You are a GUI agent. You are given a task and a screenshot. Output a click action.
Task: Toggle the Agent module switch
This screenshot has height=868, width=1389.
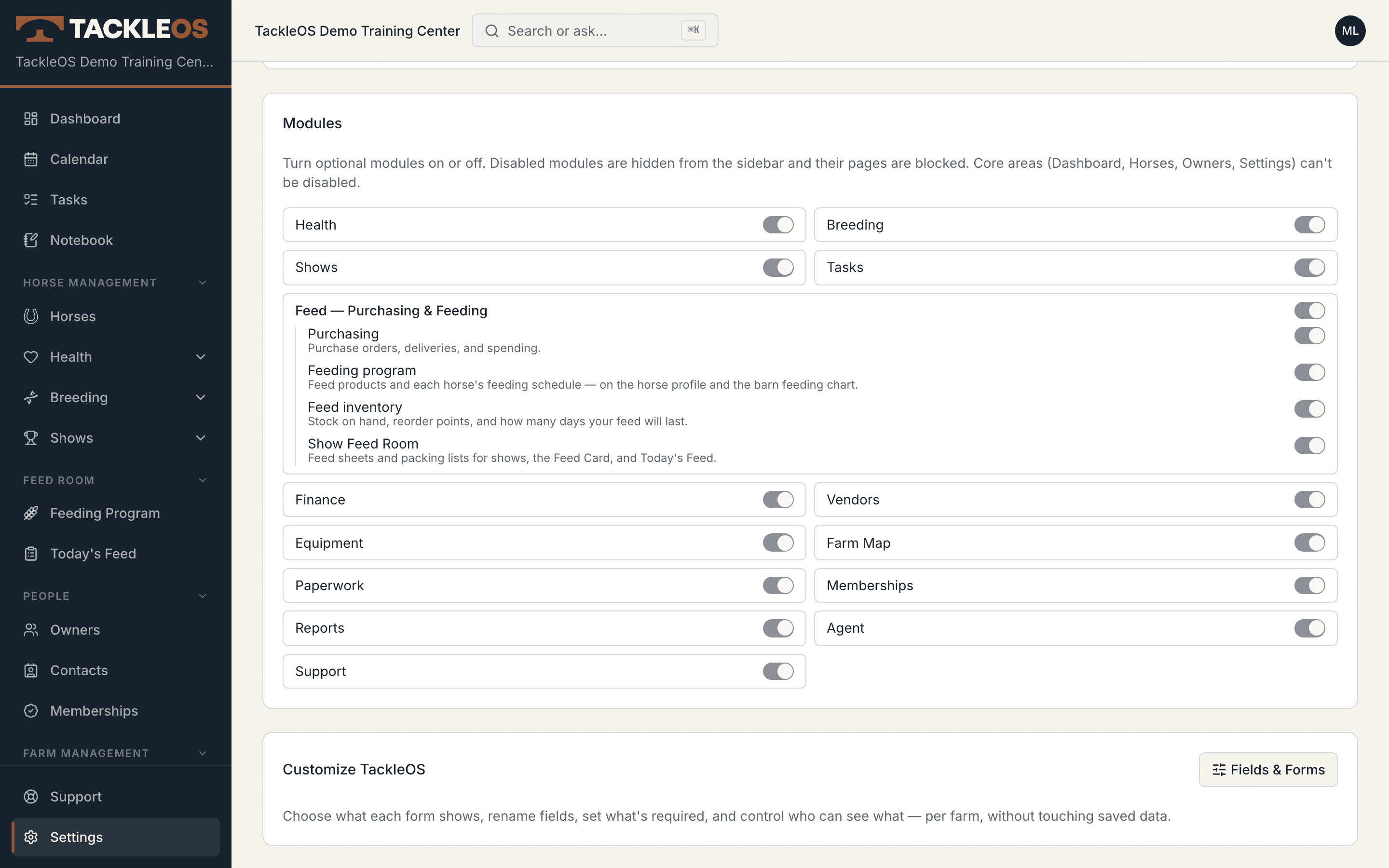pos(1310,629)
